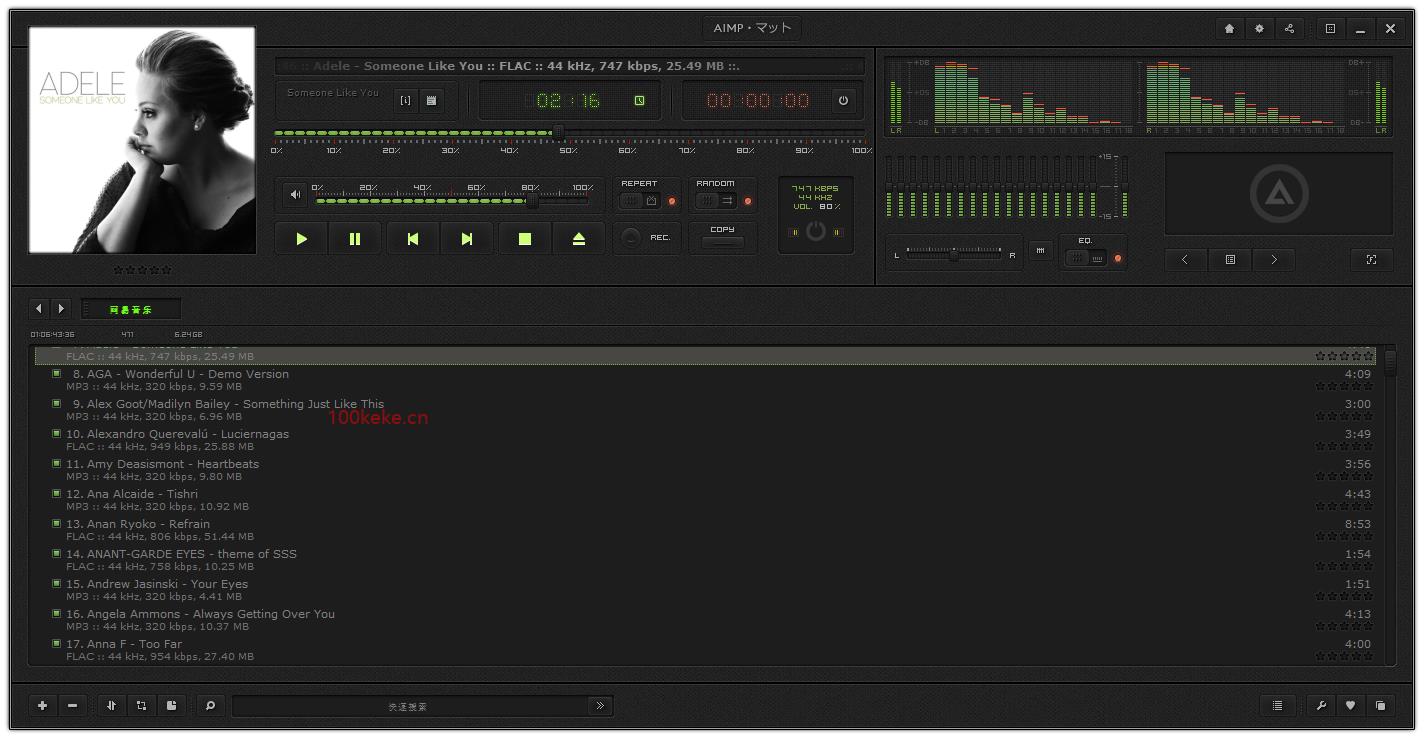
Task: Uncheck AGA - Wonderful U track checkbox
Action: point(57,374)
